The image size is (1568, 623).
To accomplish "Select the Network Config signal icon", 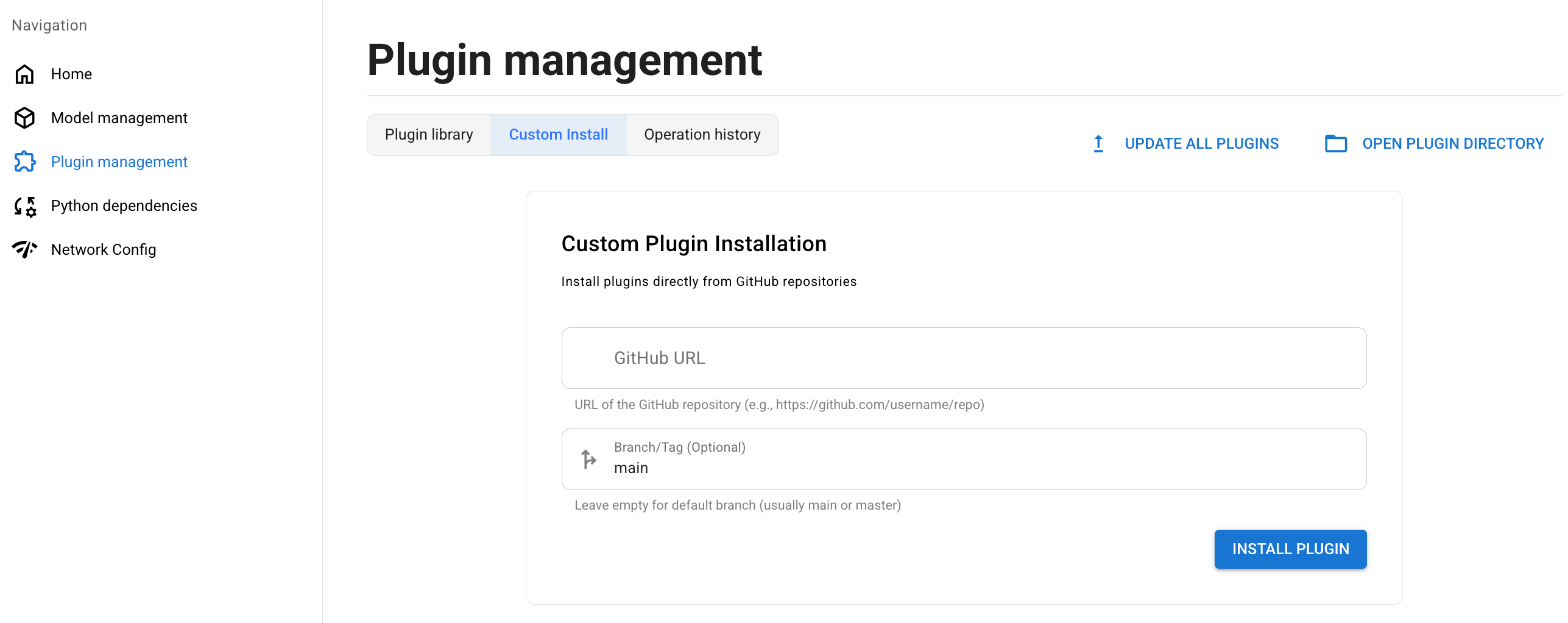I will click(x=24, y=249).
